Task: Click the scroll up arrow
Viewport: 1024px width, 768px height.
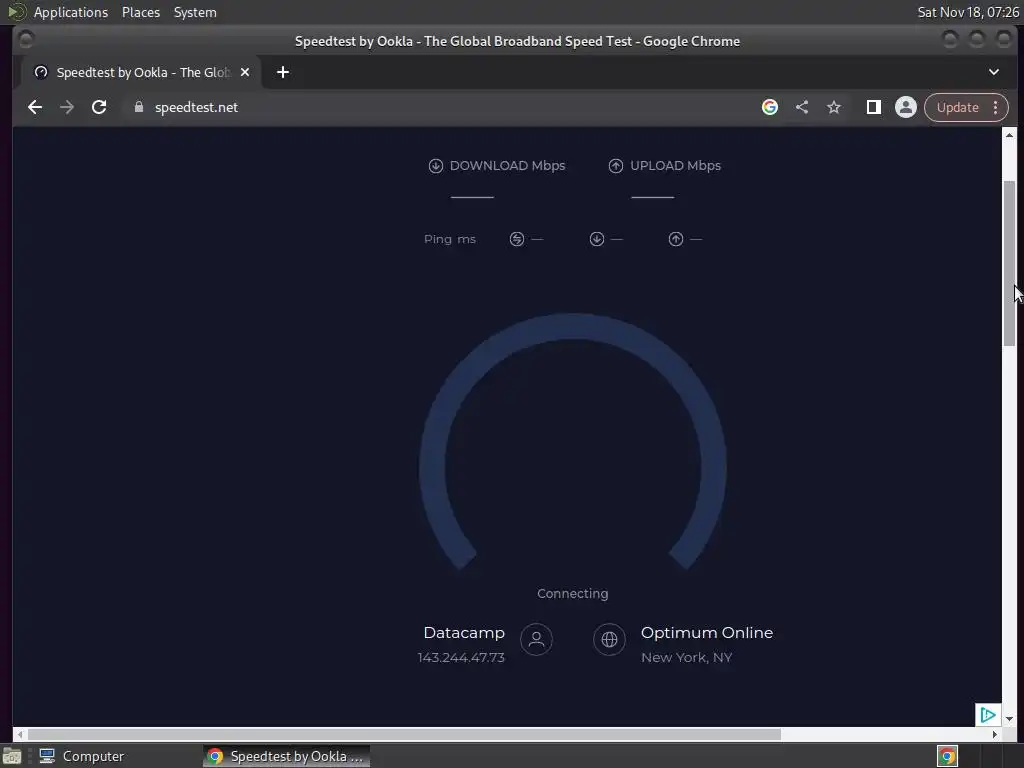Action: [1010, 135]
